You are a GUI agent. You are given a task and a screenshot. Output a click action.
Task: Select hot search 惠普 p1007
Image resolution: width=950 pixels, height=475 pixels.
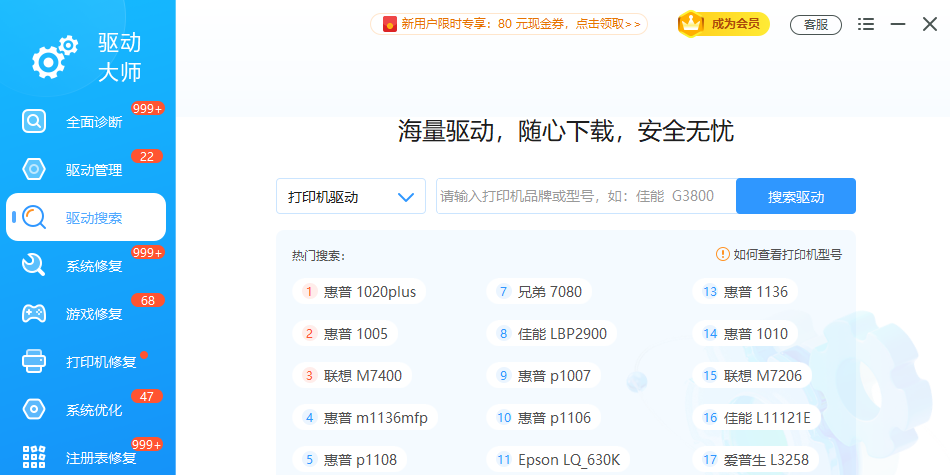pos(543,375)
